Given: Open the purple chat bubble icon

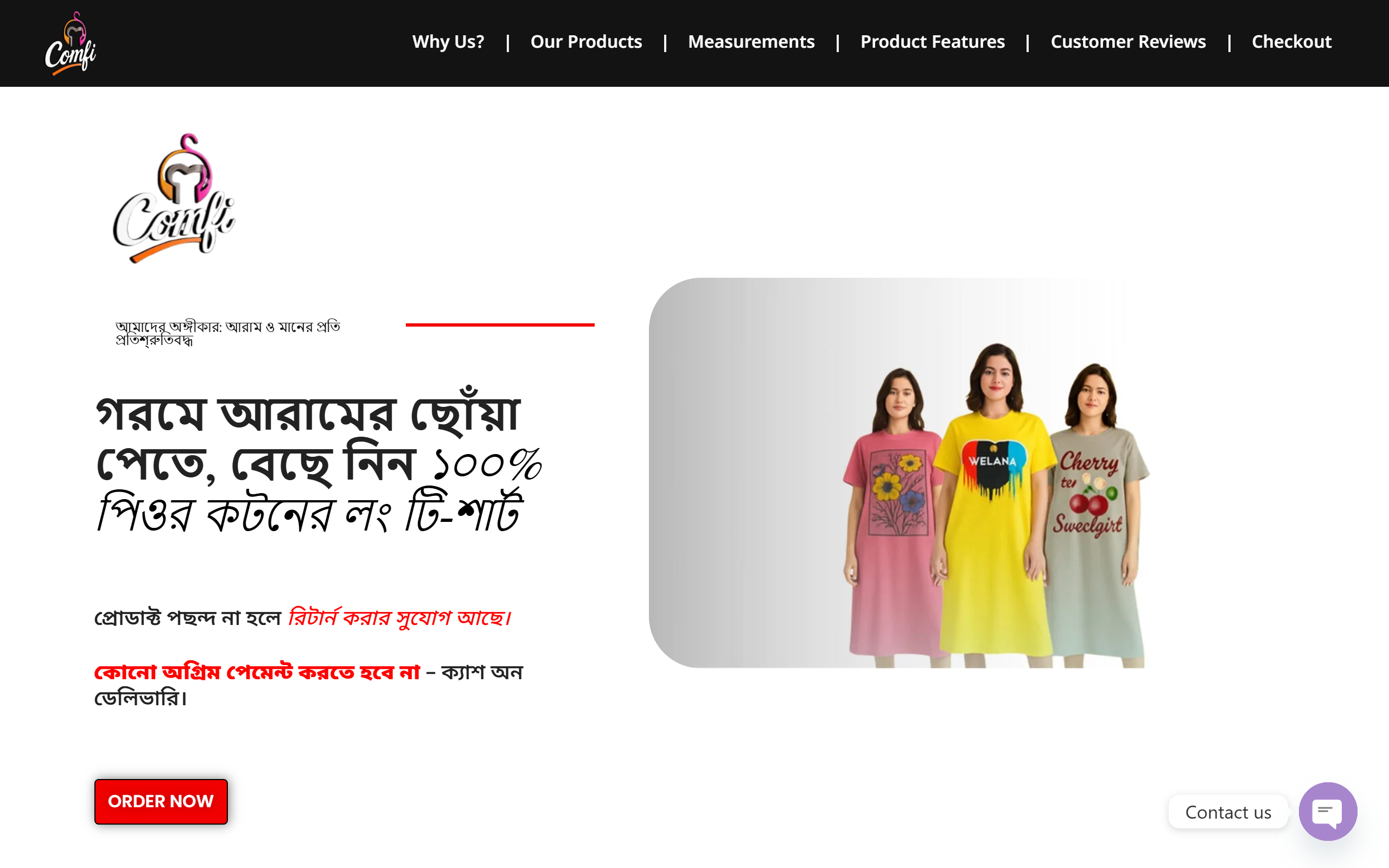Looking at the screenshot, I should coord(1328,811).
